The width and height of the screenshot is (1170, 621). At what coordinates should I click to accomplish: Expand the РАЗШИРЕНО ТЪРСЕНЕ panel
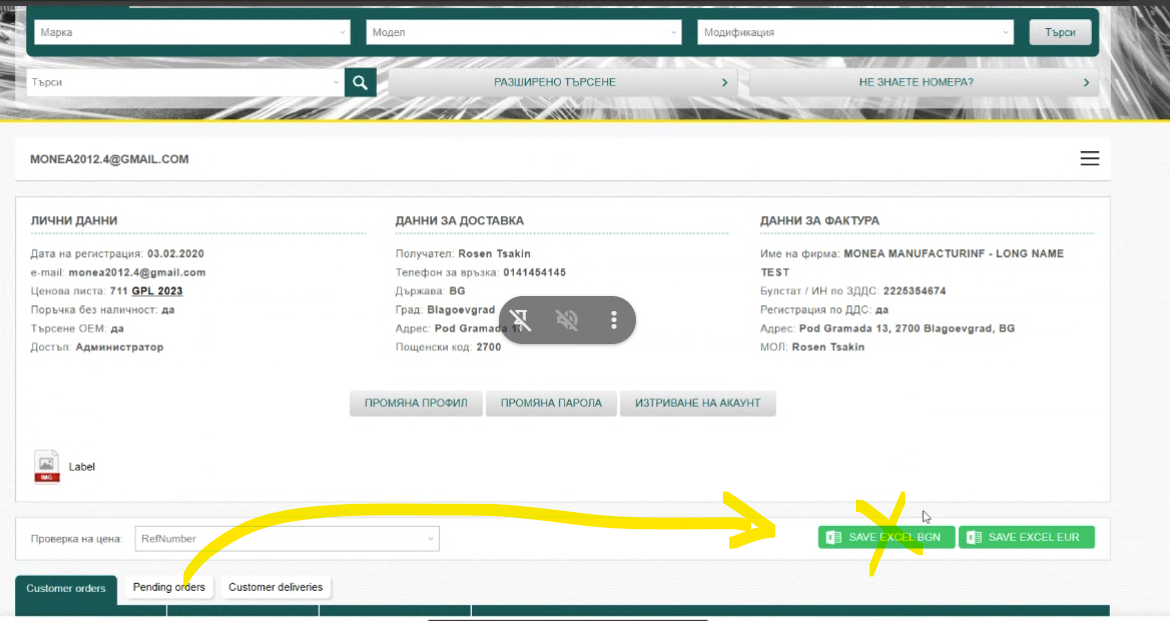click(562, 82)
